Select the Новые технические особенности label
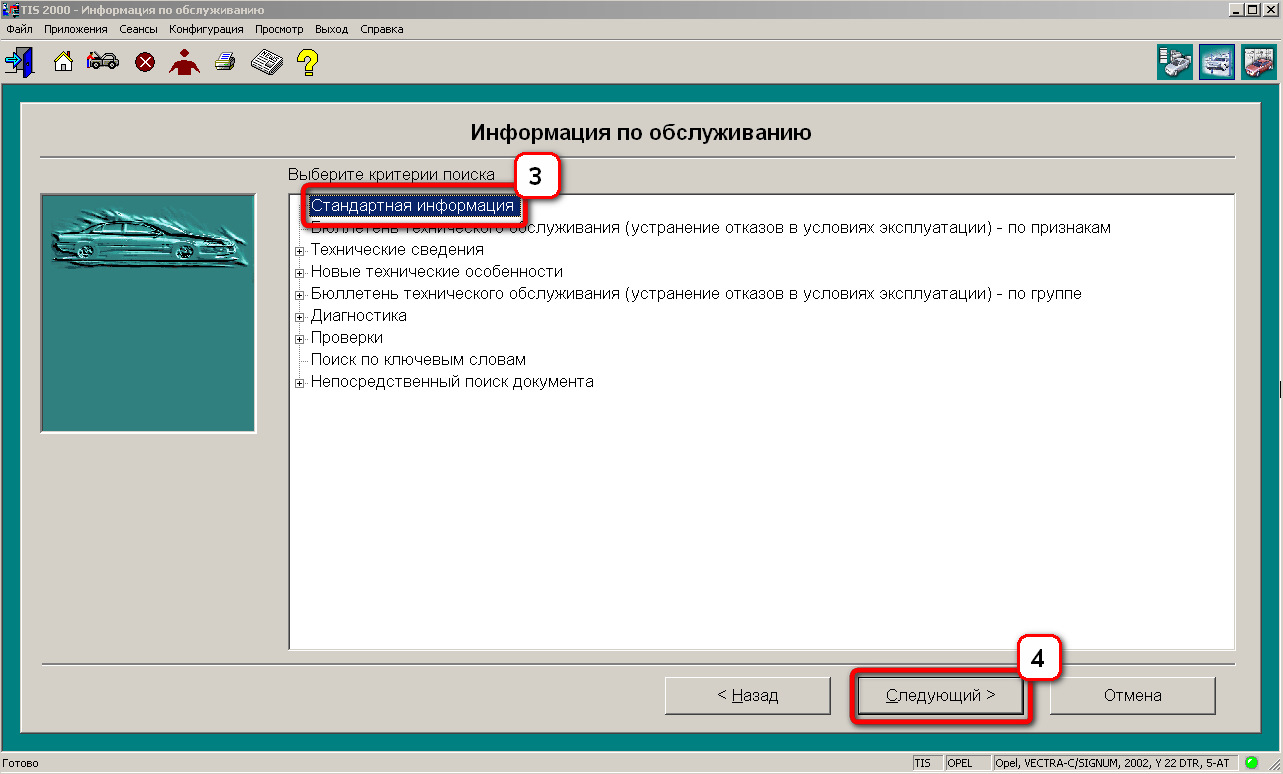1283x774 pixels. click(x=436, y=272)
